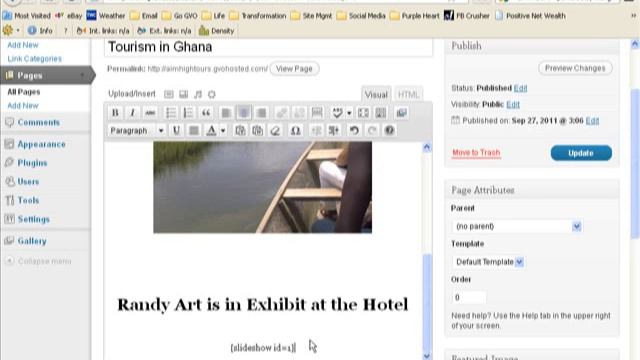Image resolution: width=640 pixels, height=360 pixels.
Task: Click the blue Update button
Action: pos(581,153)
